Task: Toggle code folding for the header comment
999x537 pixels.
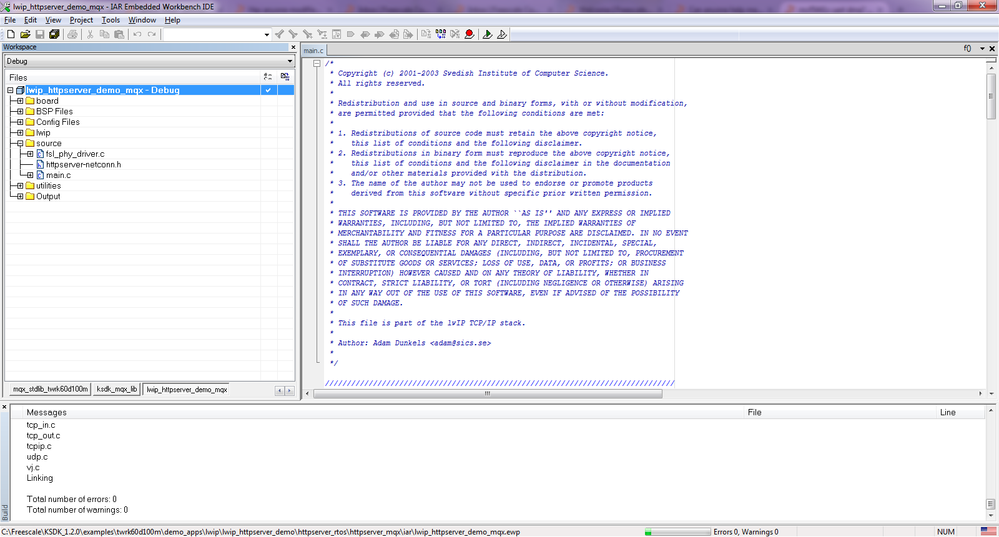Action: tap(316, 64)
